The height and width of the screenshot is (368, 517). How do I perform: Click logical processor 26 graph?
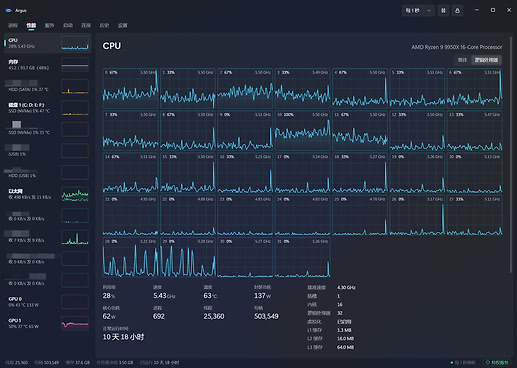[417, 215]
